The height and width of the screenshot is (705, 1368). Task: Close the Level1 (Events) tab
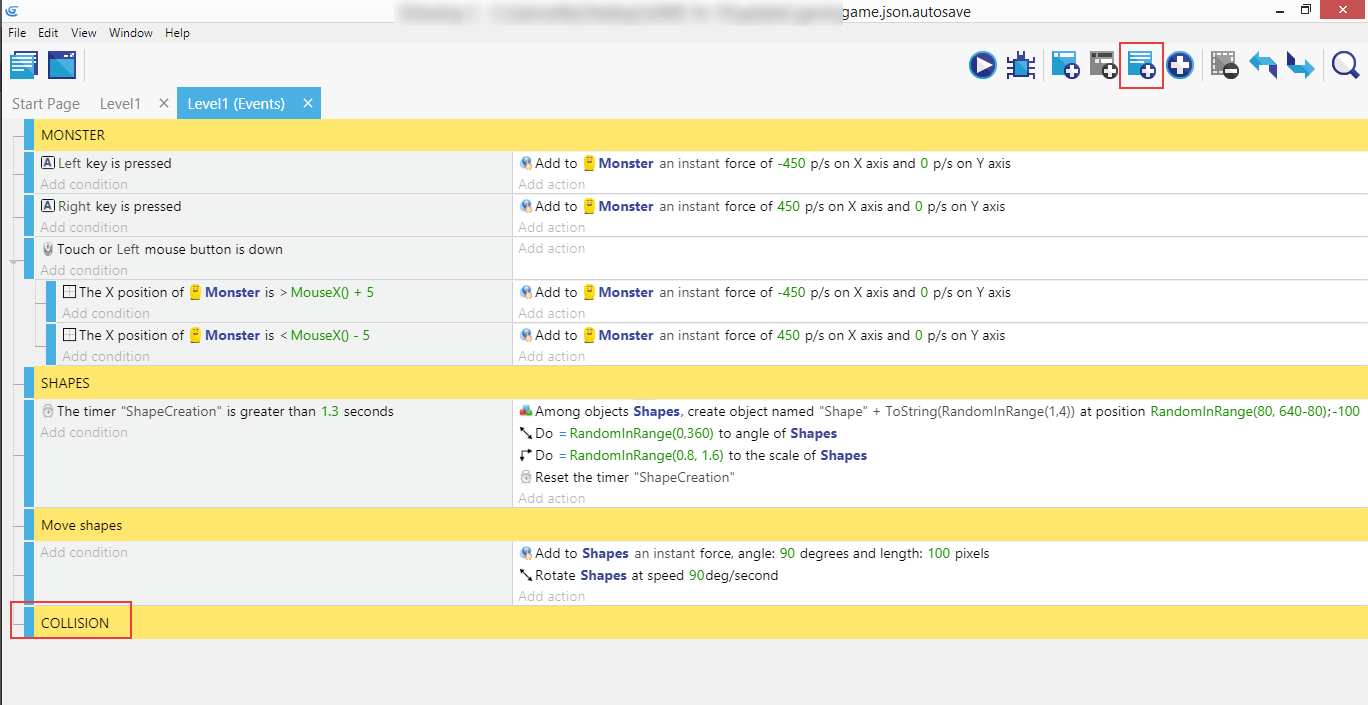click(x=308, y=103)
